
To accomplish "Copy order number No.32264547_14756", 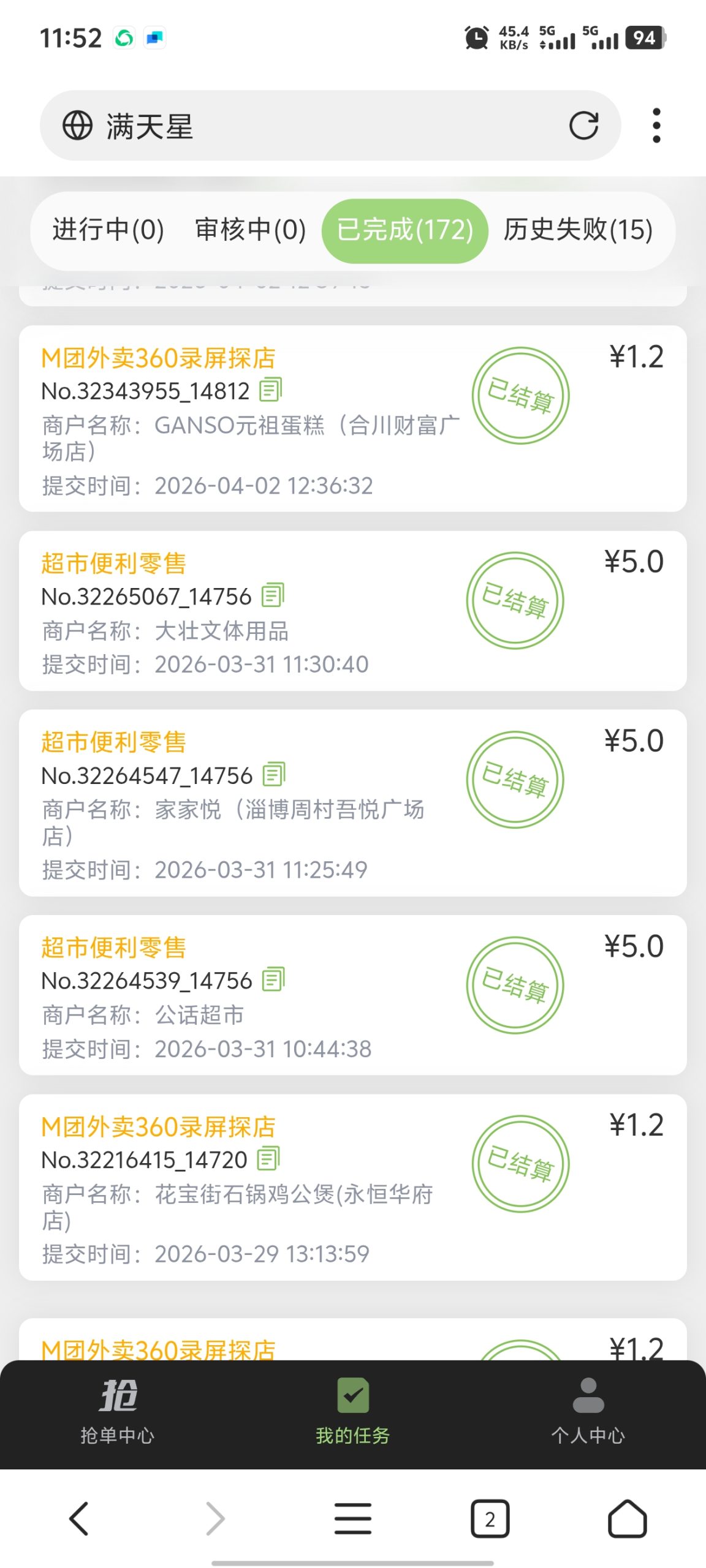I will click(274, 774).
